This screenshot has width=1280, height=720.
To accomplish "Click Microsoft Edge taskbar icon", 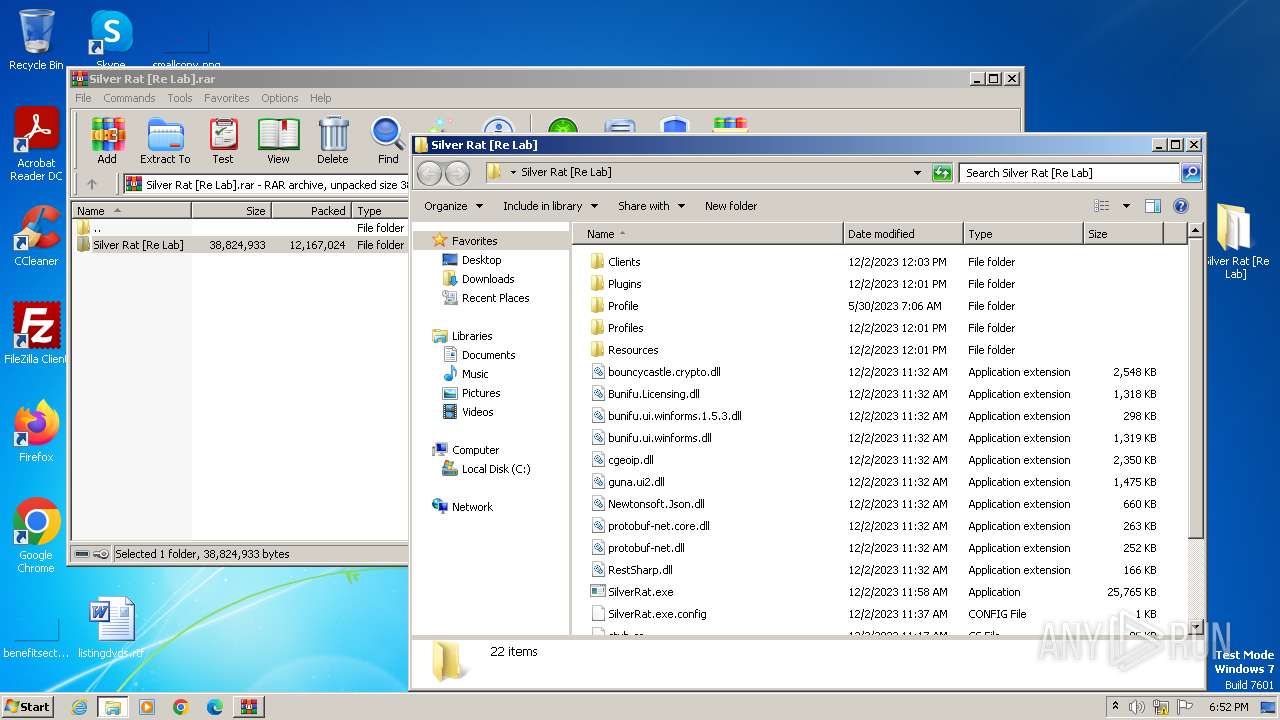I will click(214, 707).
